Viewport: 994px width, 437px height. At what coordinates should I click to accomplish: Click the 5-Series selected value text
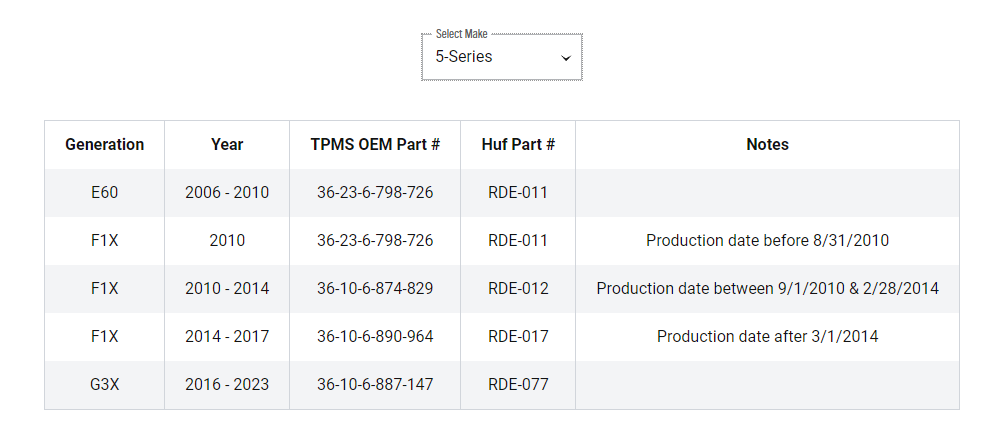click(x=463, y=56)
